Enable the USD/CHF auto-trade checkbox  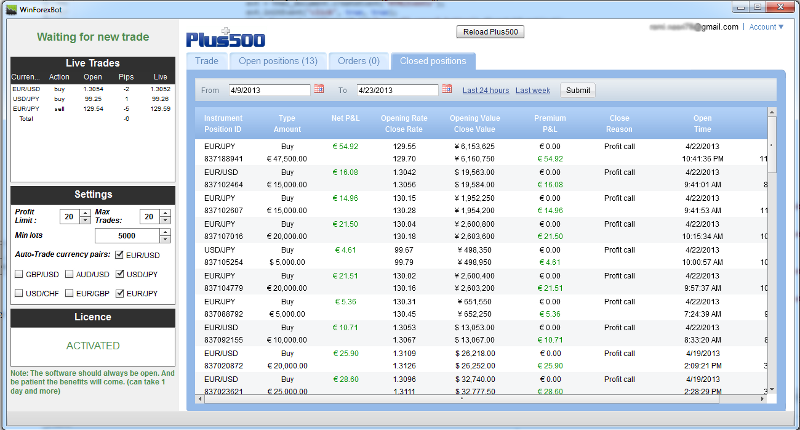pyautogui.click(x=19, y=293)
